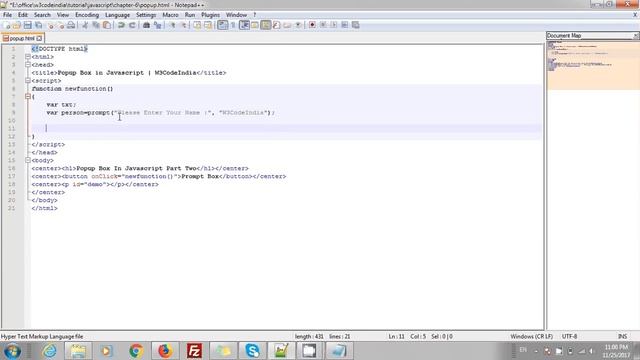Open the Function List panel icon
The image size is (640, 360).
tap(276, 25)
